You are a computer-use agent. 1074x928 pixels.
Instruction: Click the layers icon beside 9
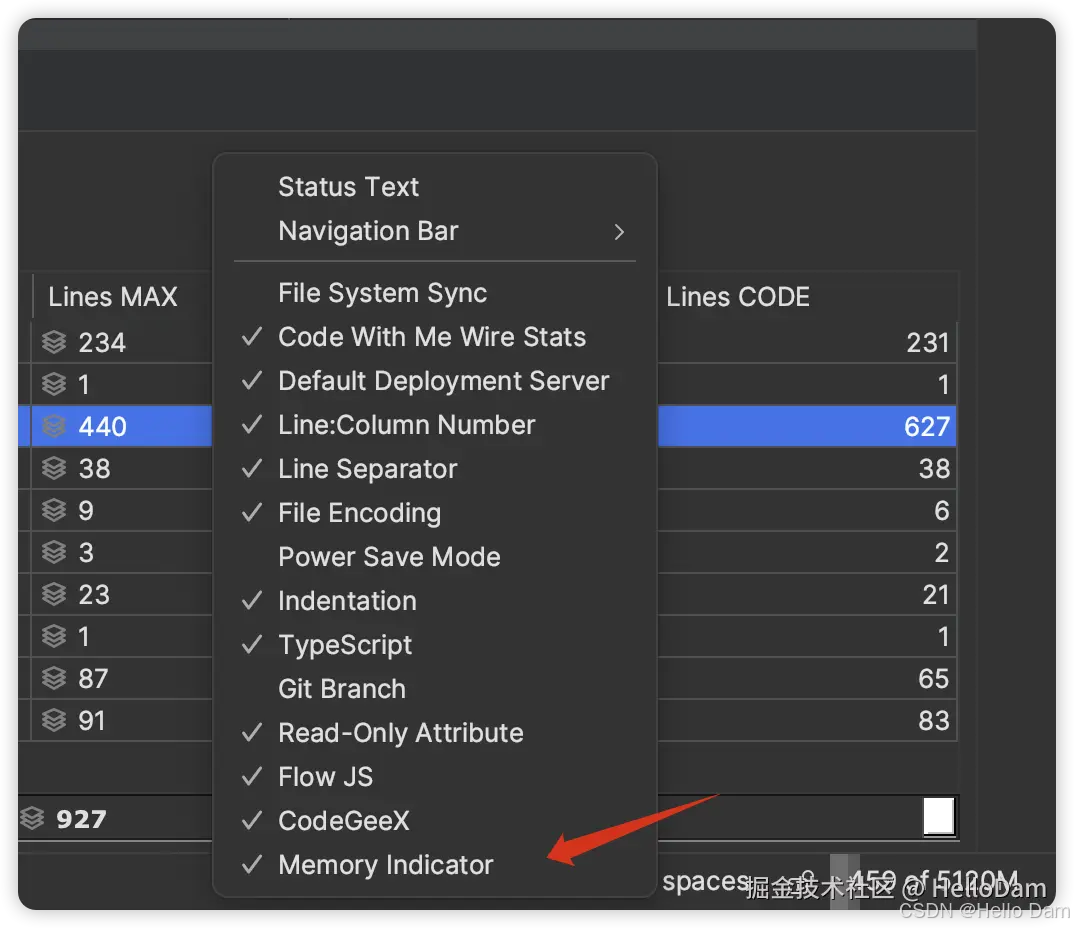click(54, 511)
